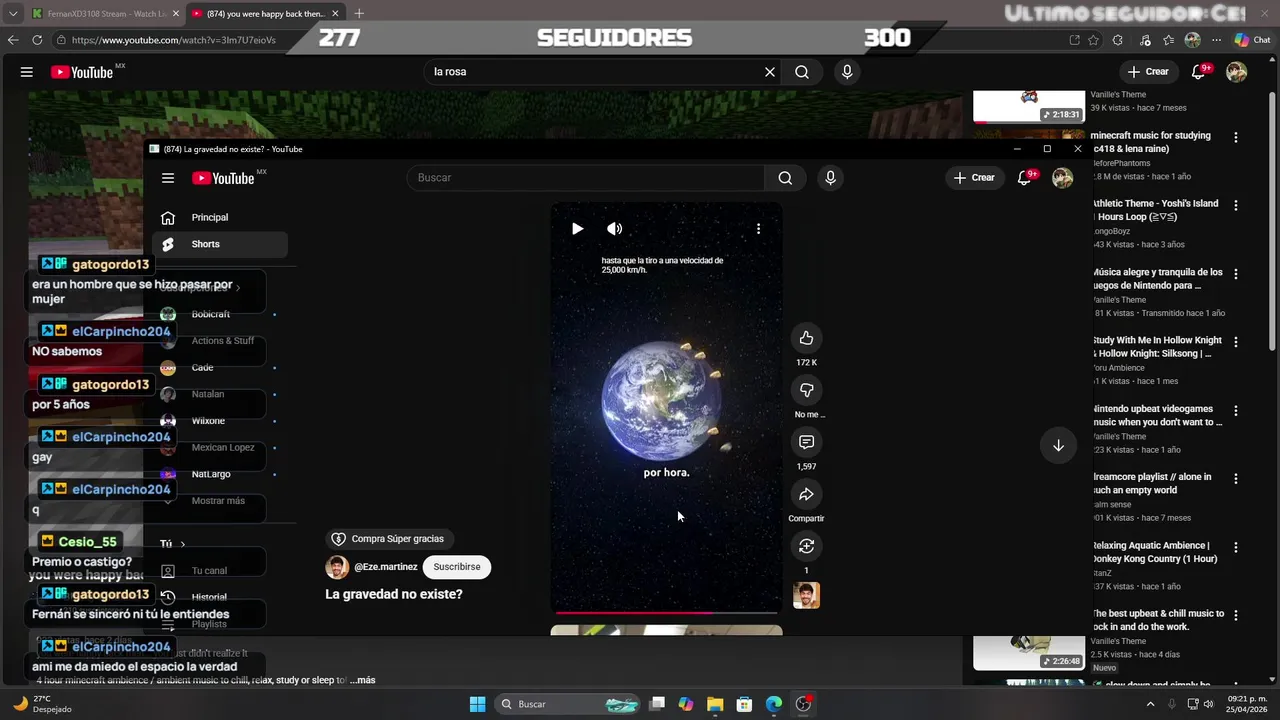Click background YouTube Crear button

pos(1148,72)
